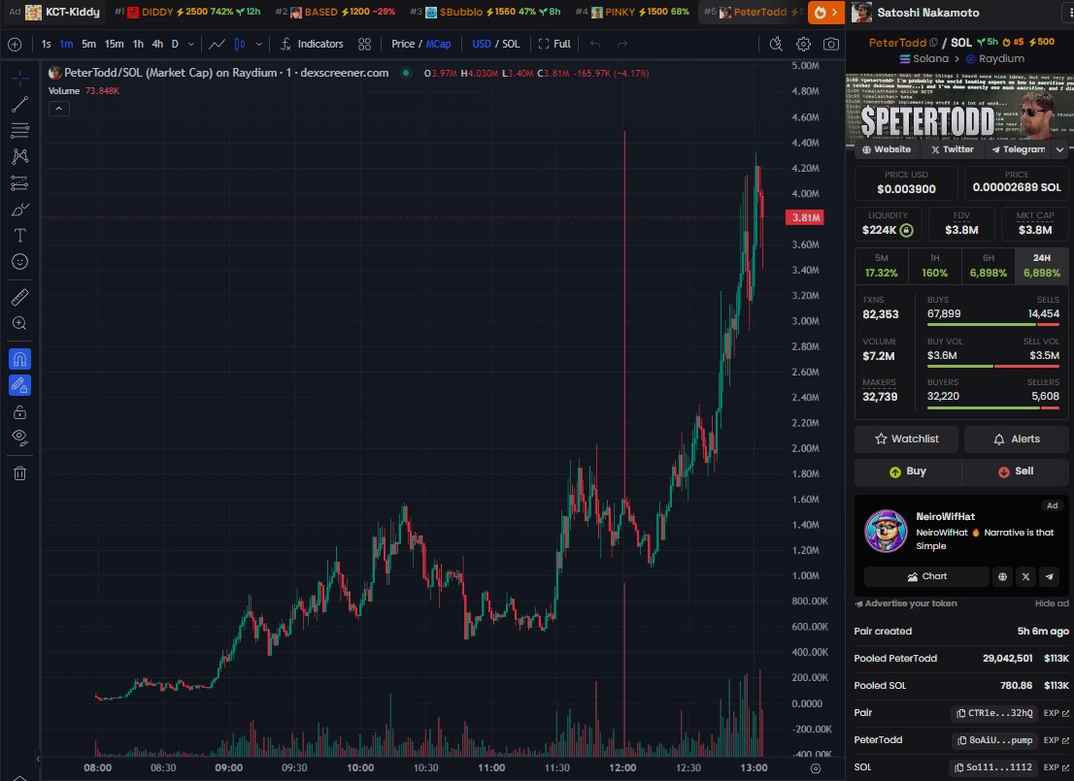Viewport: 1074px width, 781px height.
Task: Add PeterTodd to Watchlist
Action: pyautogui.click(x=906, y=439)
